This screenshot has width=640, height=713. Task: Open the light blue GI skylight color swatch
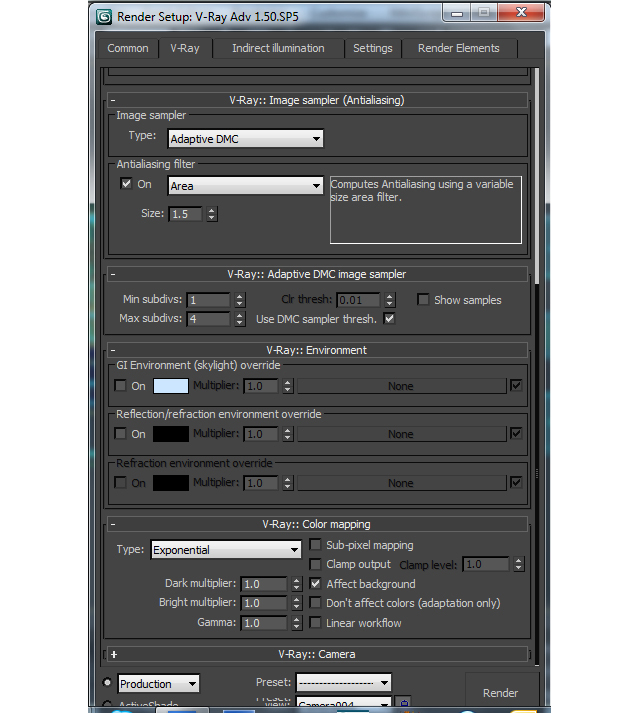(171, 386)
